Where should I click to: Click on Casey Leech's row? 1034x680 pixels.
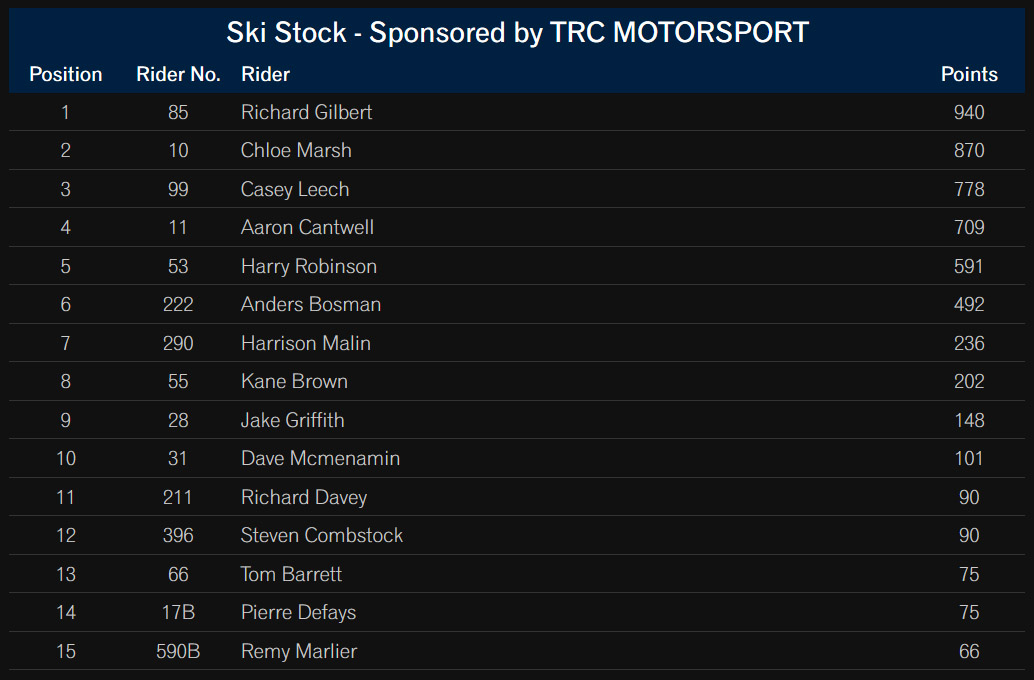click(517, 189)
